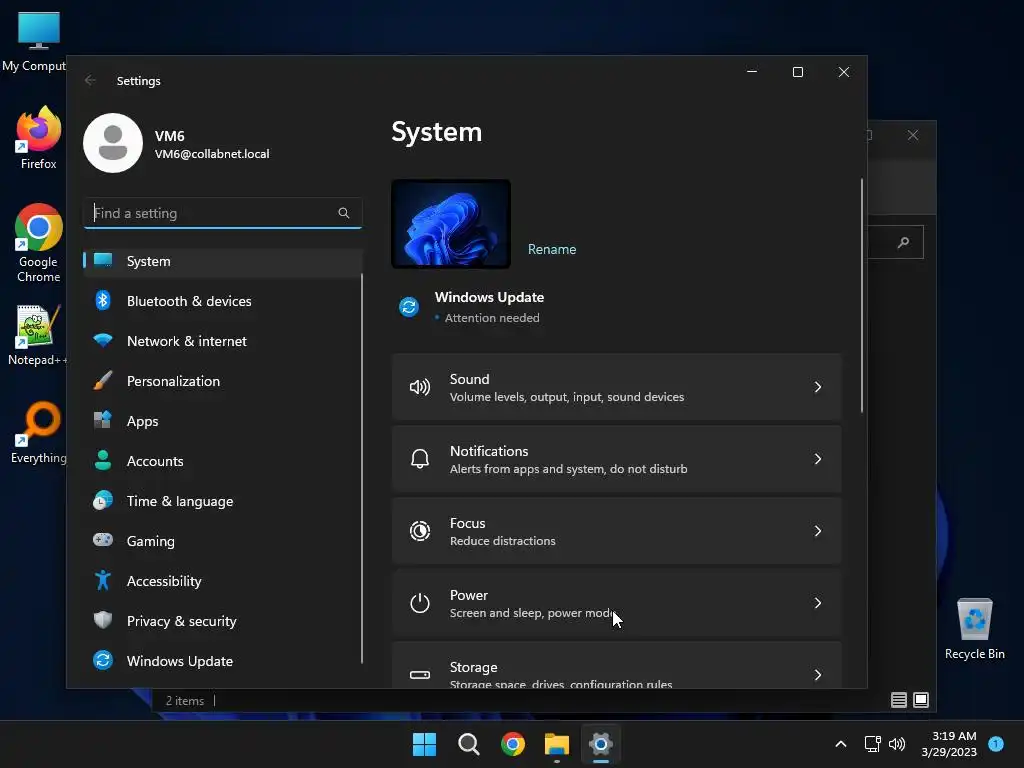1024x768 pixels.
Task: Click the Gaming controller icon
Action: coord(103,540)
